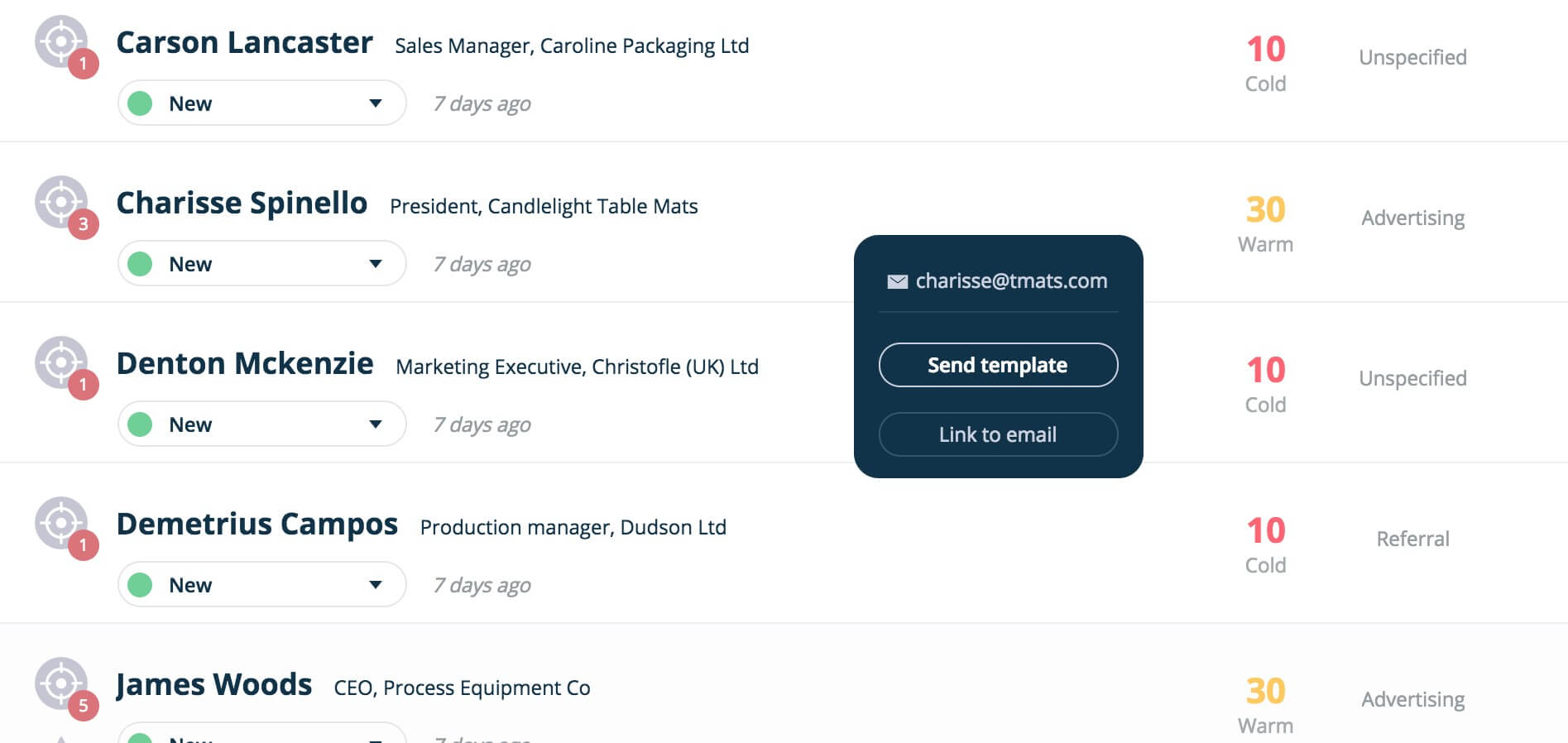Click 'Production manager, Dudson Ltd' text

(573, 528)
